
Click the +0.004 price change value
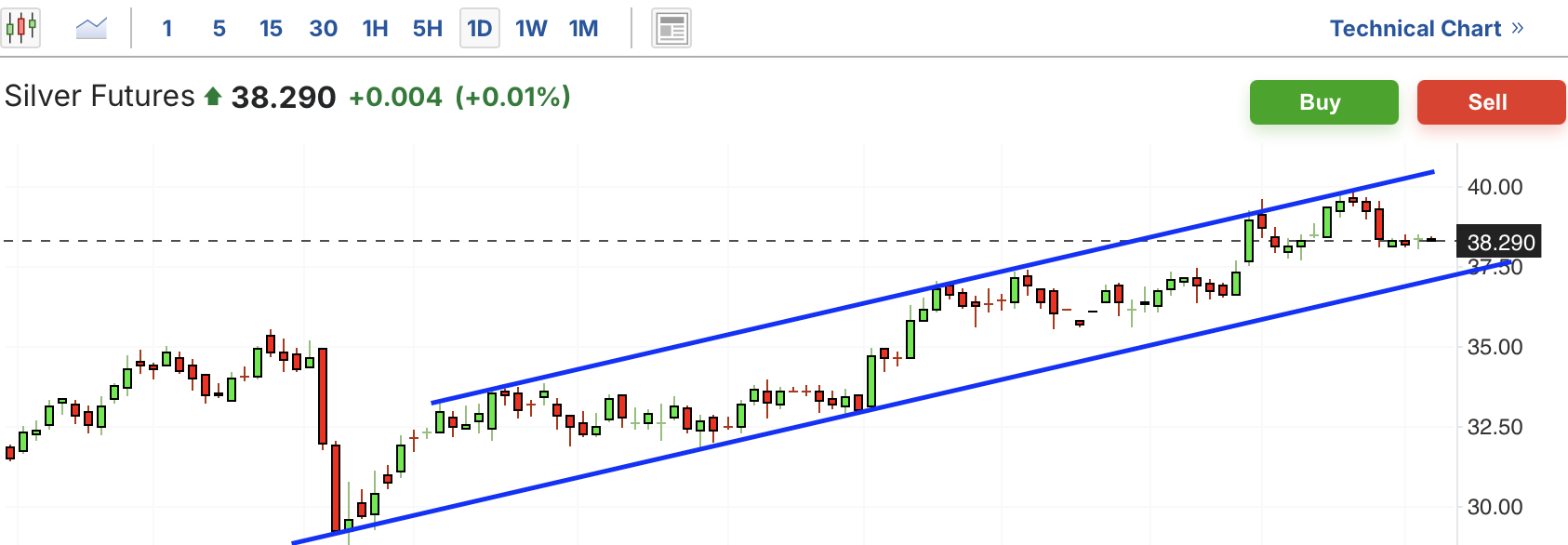(x=395, y=97)
